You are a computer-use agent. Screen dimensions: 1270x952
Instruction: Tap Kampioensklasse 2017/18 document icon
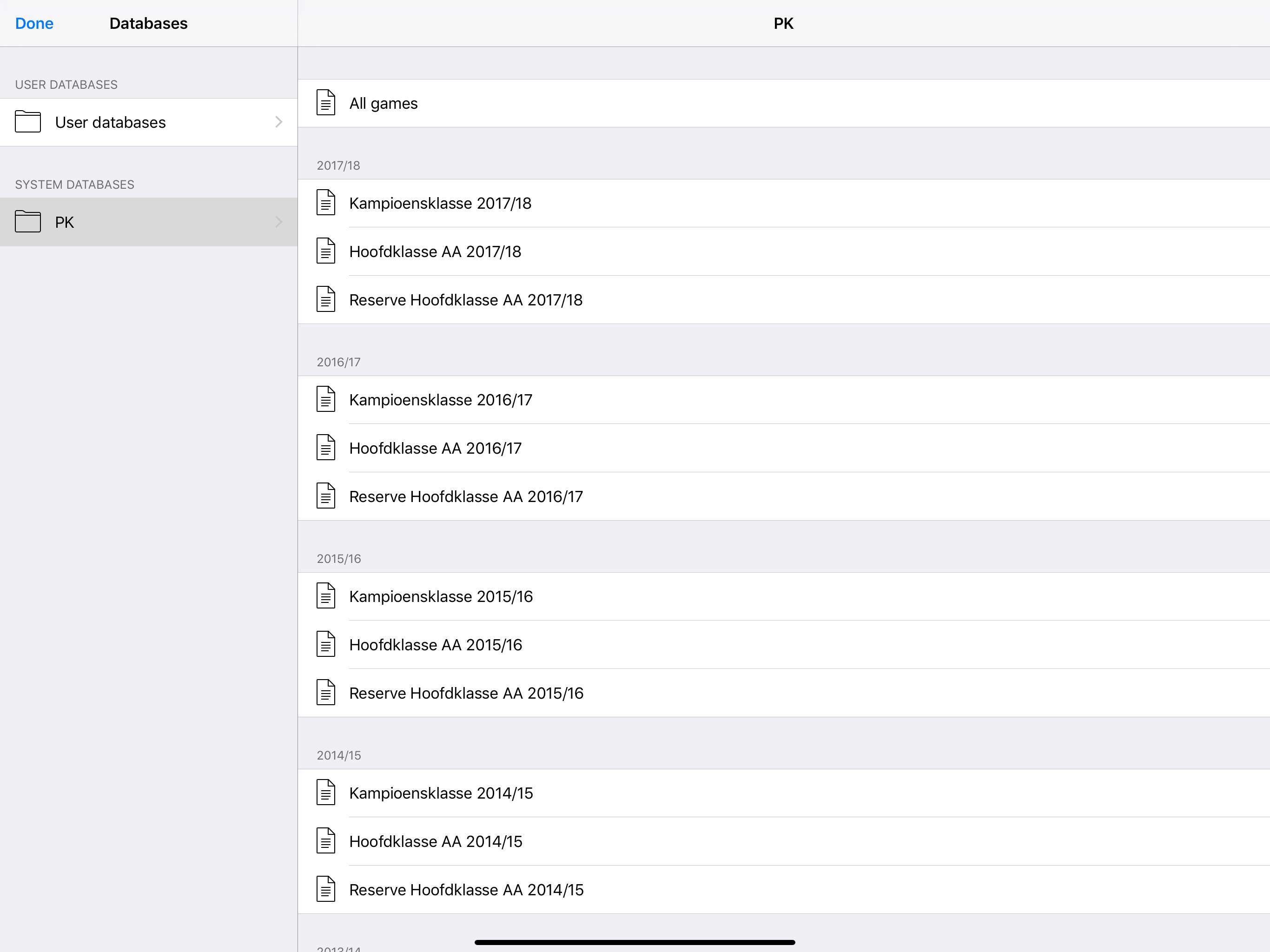click(325, 203)
